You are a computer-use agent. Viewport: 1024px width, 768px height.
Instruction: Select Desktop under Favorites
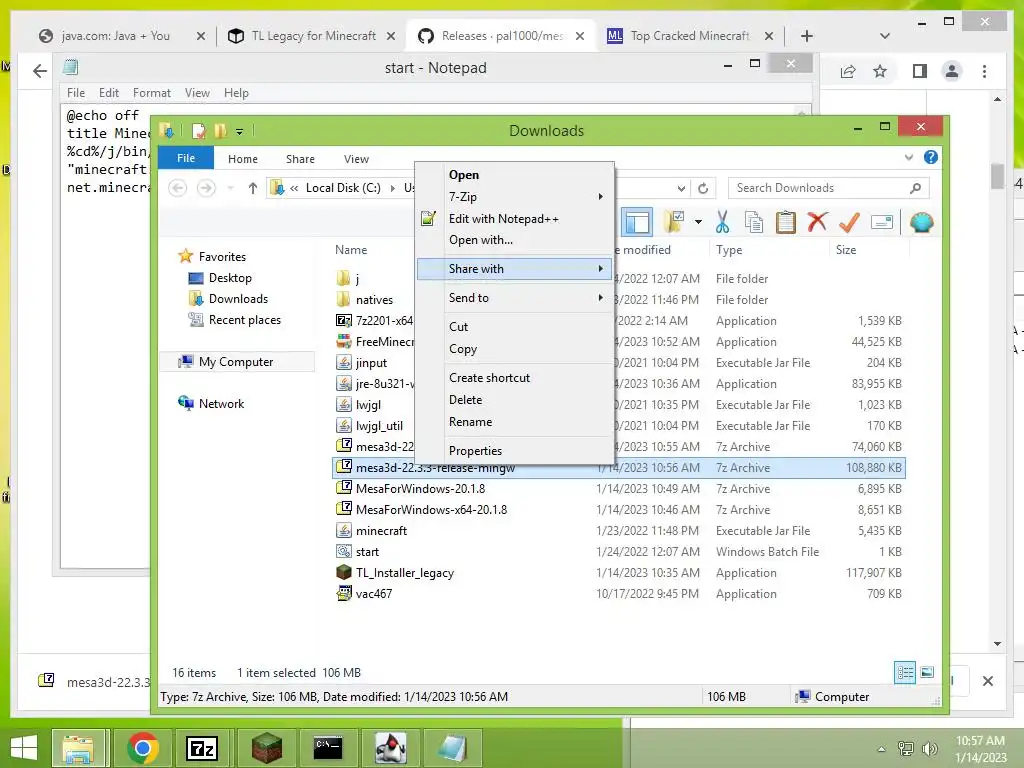[220, 278]
